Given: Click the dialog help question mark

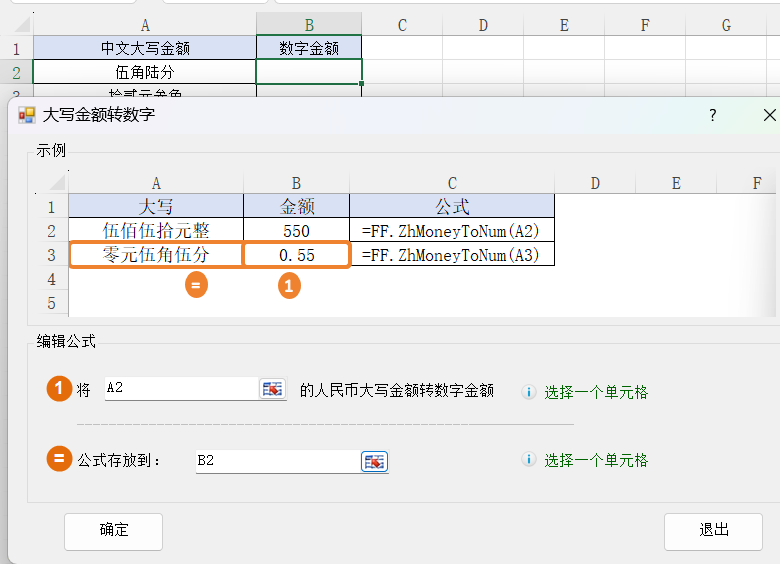Looking at the screenshot, I should tap(713, 115).
